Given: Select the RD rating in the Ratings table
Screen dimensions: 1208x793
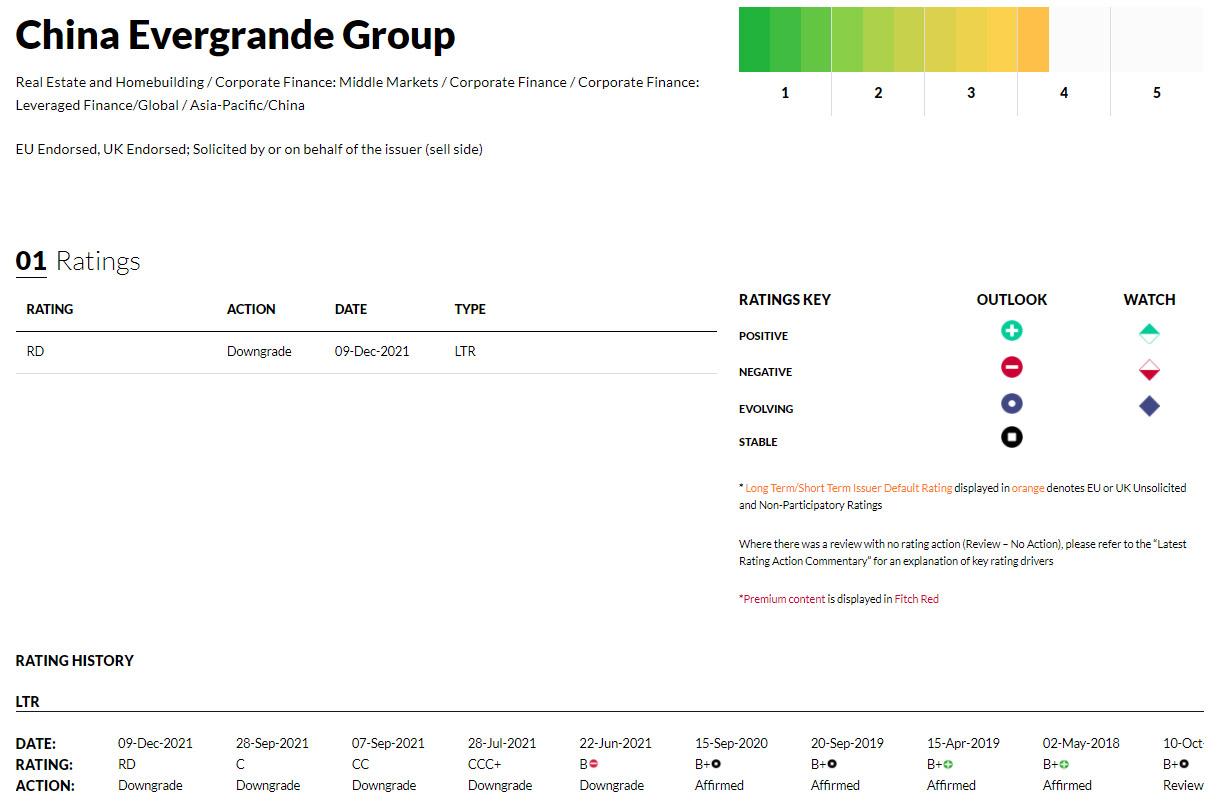Looking at the screenshot, I should [35, 351].
